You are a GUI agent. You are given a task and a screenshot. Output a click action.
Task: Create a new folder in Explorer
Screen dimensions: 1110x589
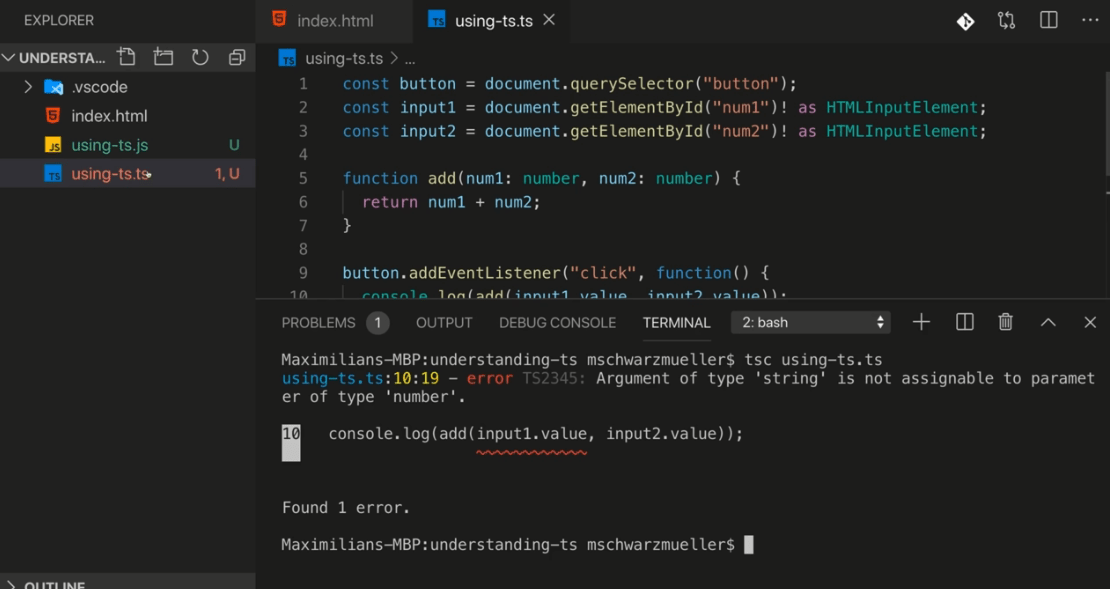pos(164,57)
